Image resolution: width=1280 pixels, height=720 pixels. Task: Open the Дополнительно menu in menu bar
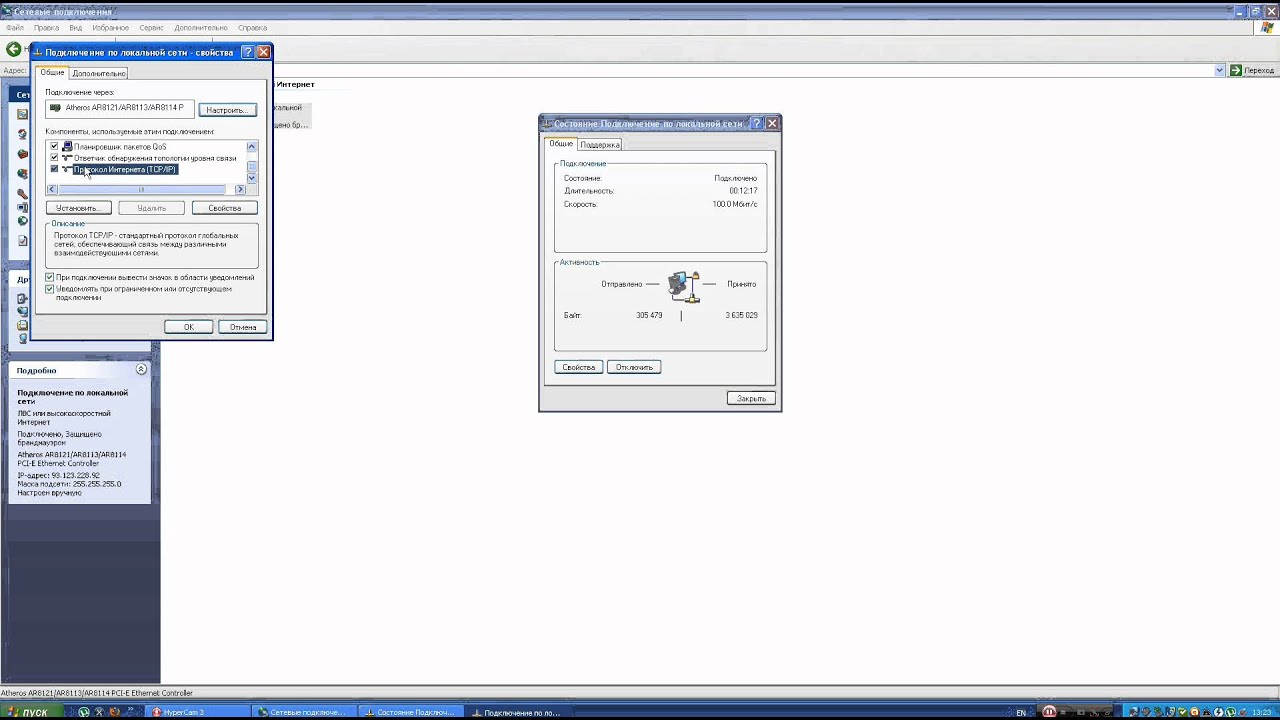[201, 28]
